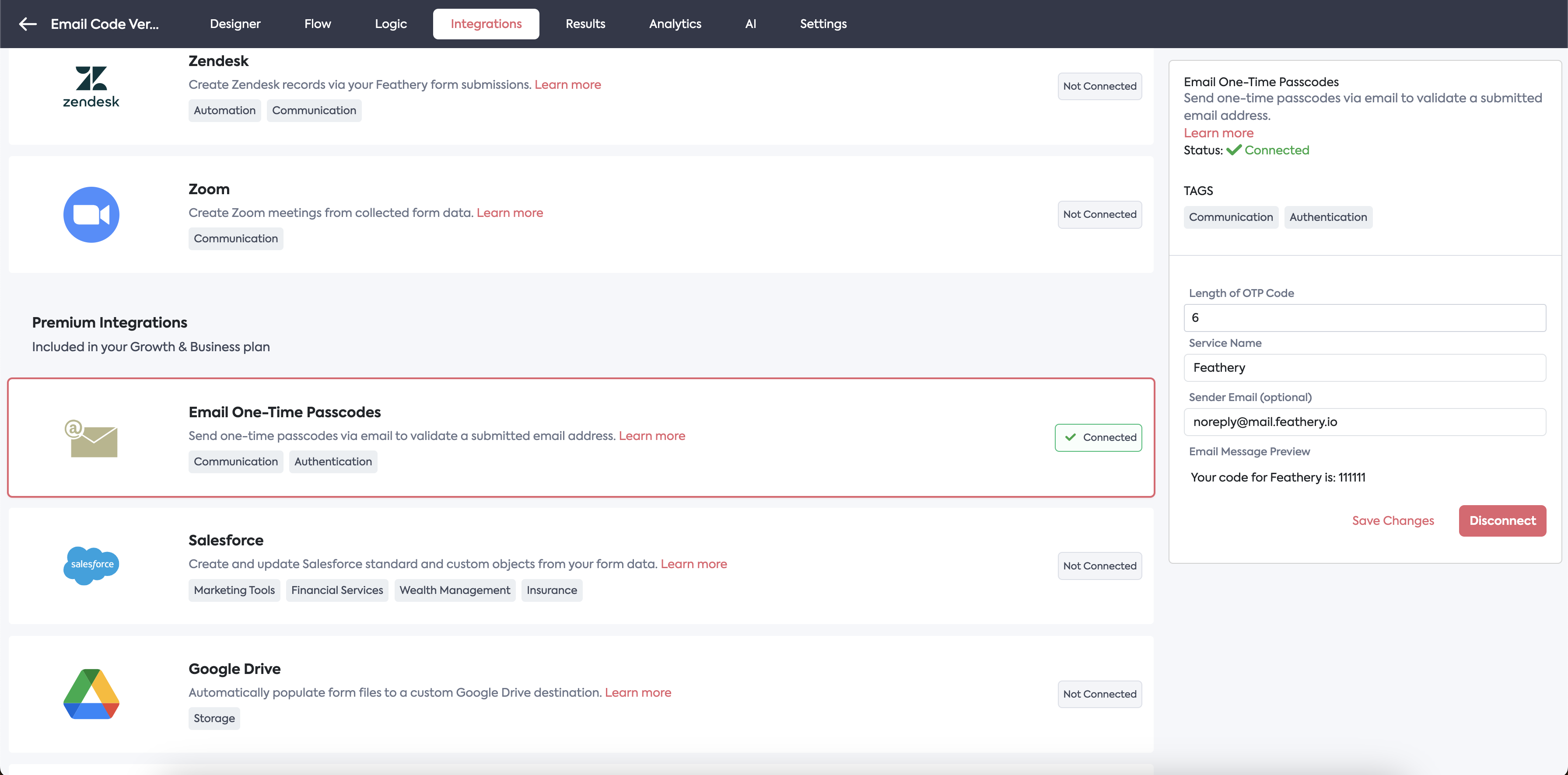Click the Connected button for Email Passcodes
Viewport: 1568px width, 775px height.
(x=1098, y=437)
